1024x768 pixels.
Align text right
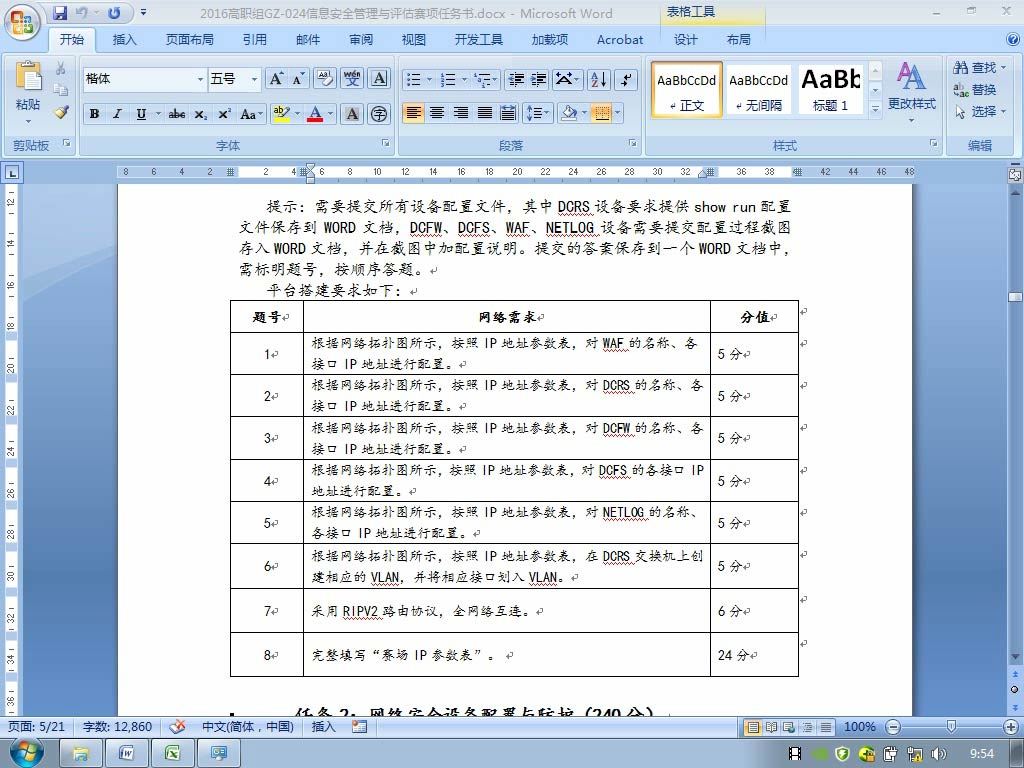tap(461, 114)
